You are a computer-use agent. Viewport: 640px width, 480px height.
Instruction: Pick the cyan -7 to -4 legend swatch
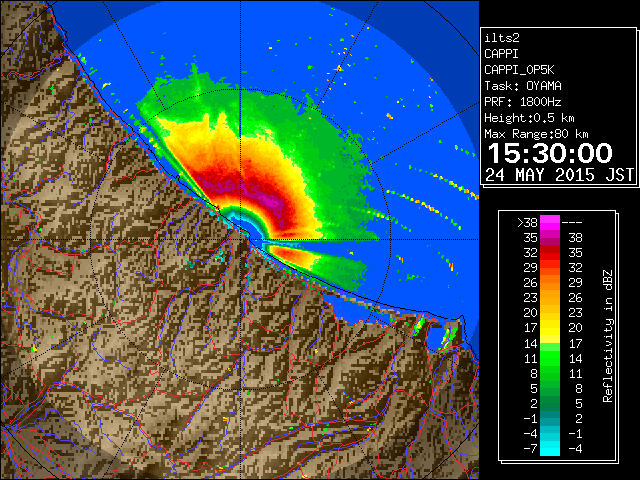(x=550, y=448)
